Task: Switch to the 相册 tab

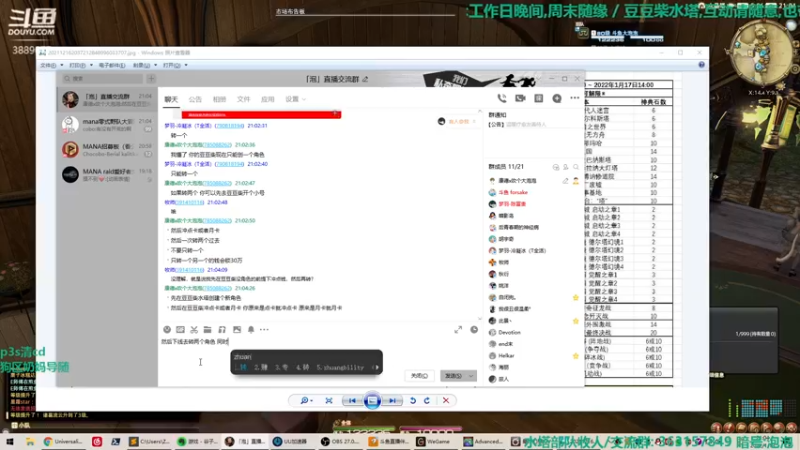Action: (219, 99)
